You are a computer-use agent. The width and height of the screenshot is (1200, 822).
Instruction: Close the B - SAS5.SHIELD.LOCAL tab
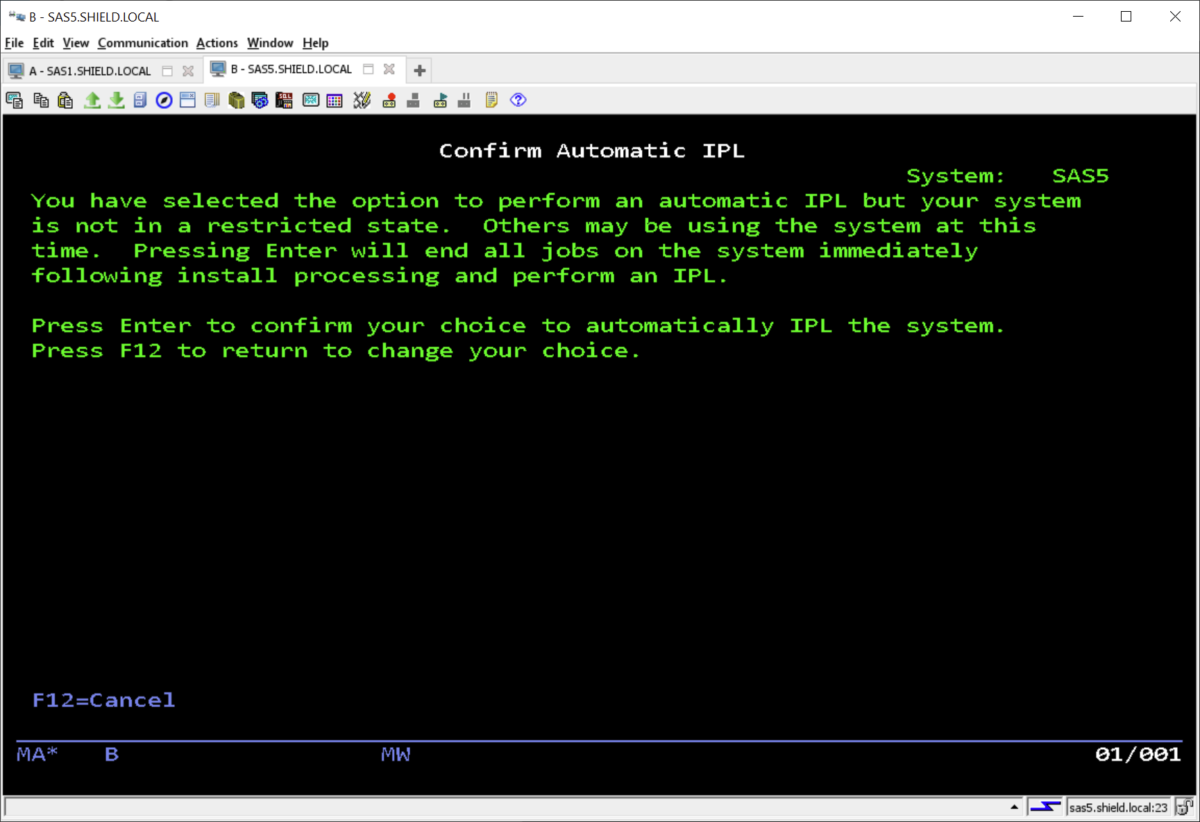[389, 69]
